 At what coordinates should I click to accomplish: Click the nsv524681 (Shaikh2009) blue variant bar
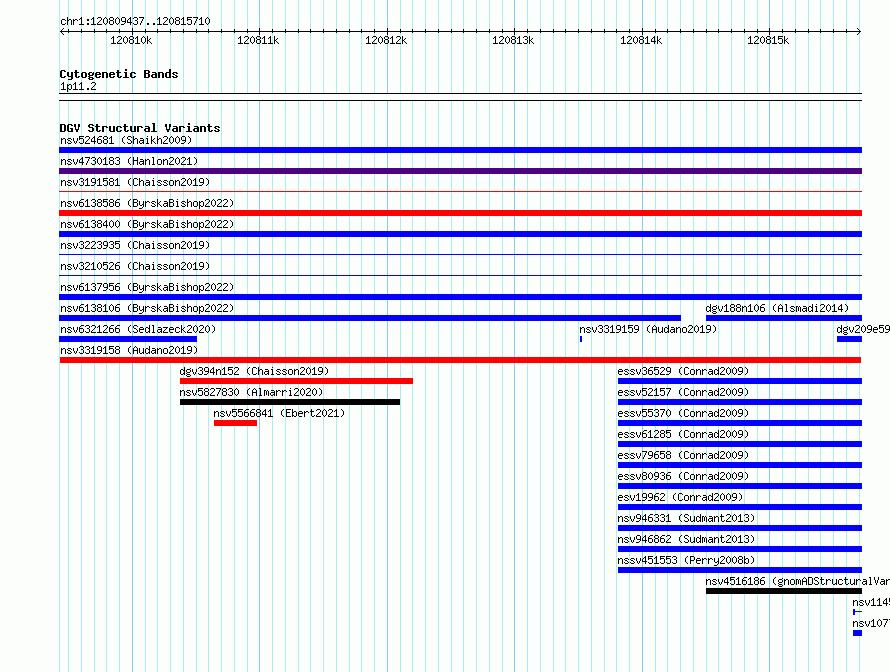460,150
